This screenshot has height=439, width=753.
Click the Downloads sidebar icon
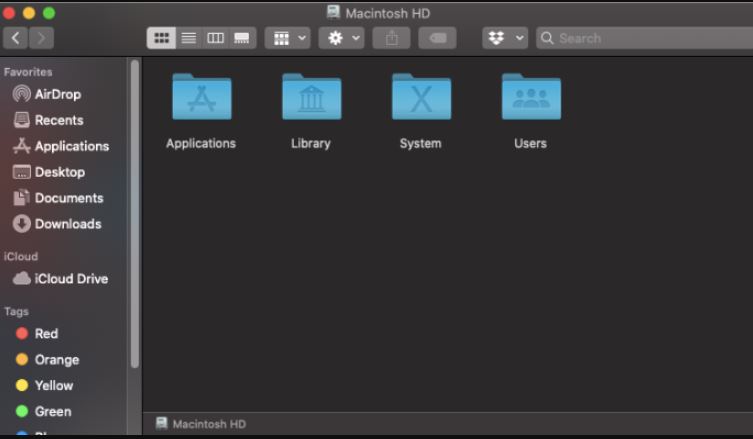click(x=22, y=224)
